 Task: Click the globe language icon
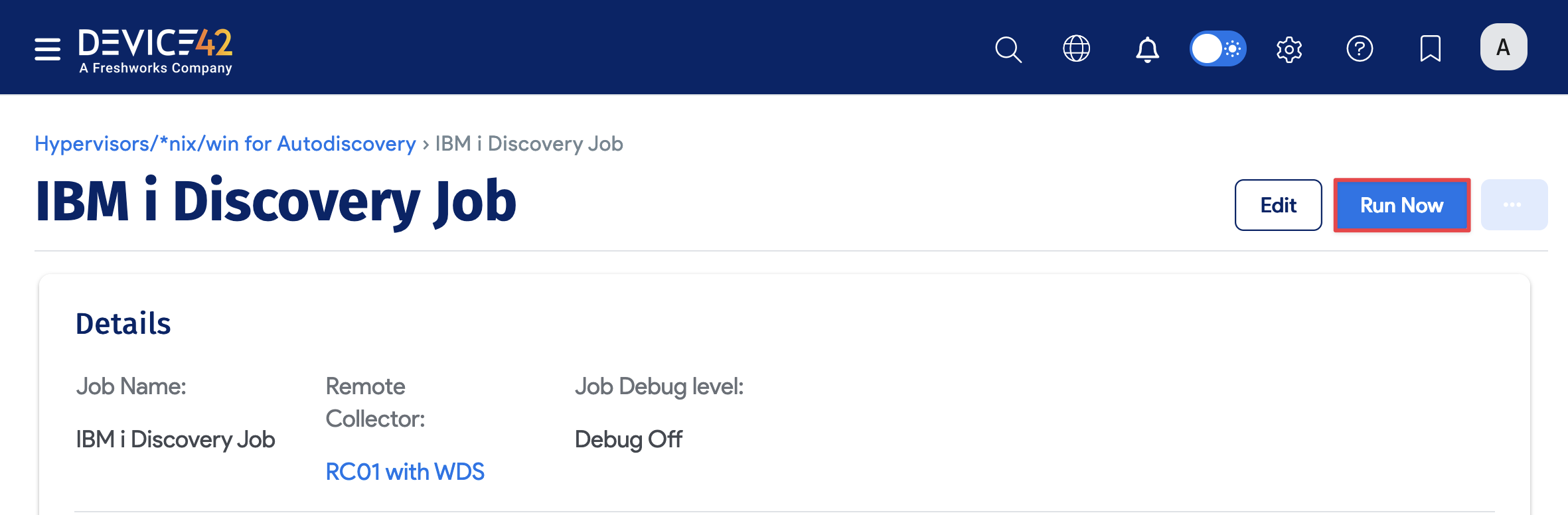1077,48
